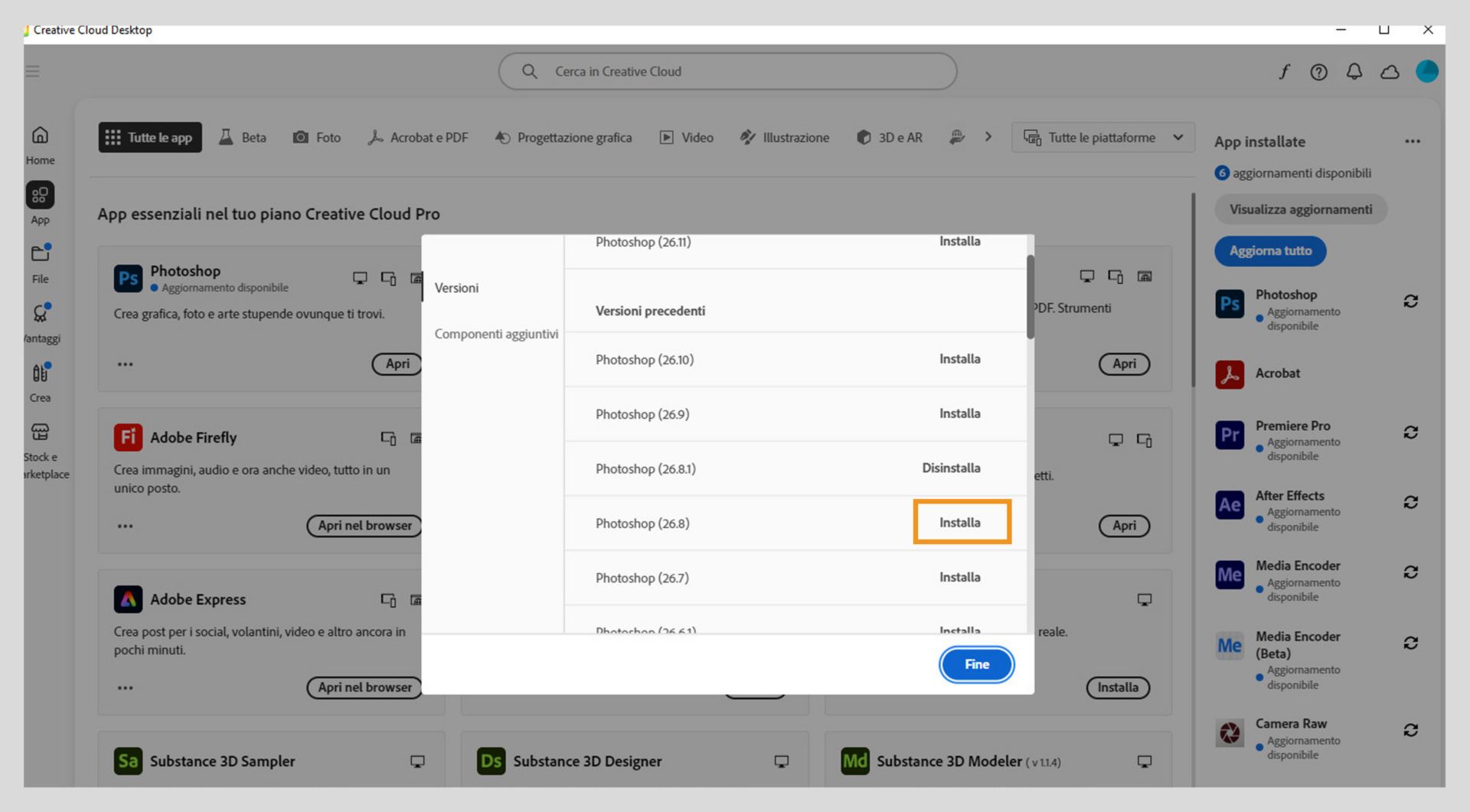Open the notifications bell
This screenshot has width=1470, height=812.
point(1354,72)
